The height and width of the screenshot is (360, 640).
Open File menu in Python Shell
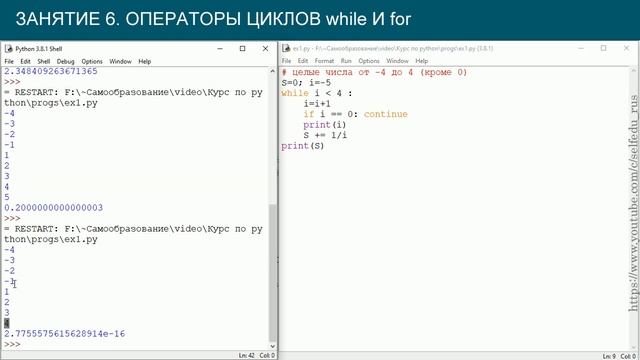(x=9, y=61)
